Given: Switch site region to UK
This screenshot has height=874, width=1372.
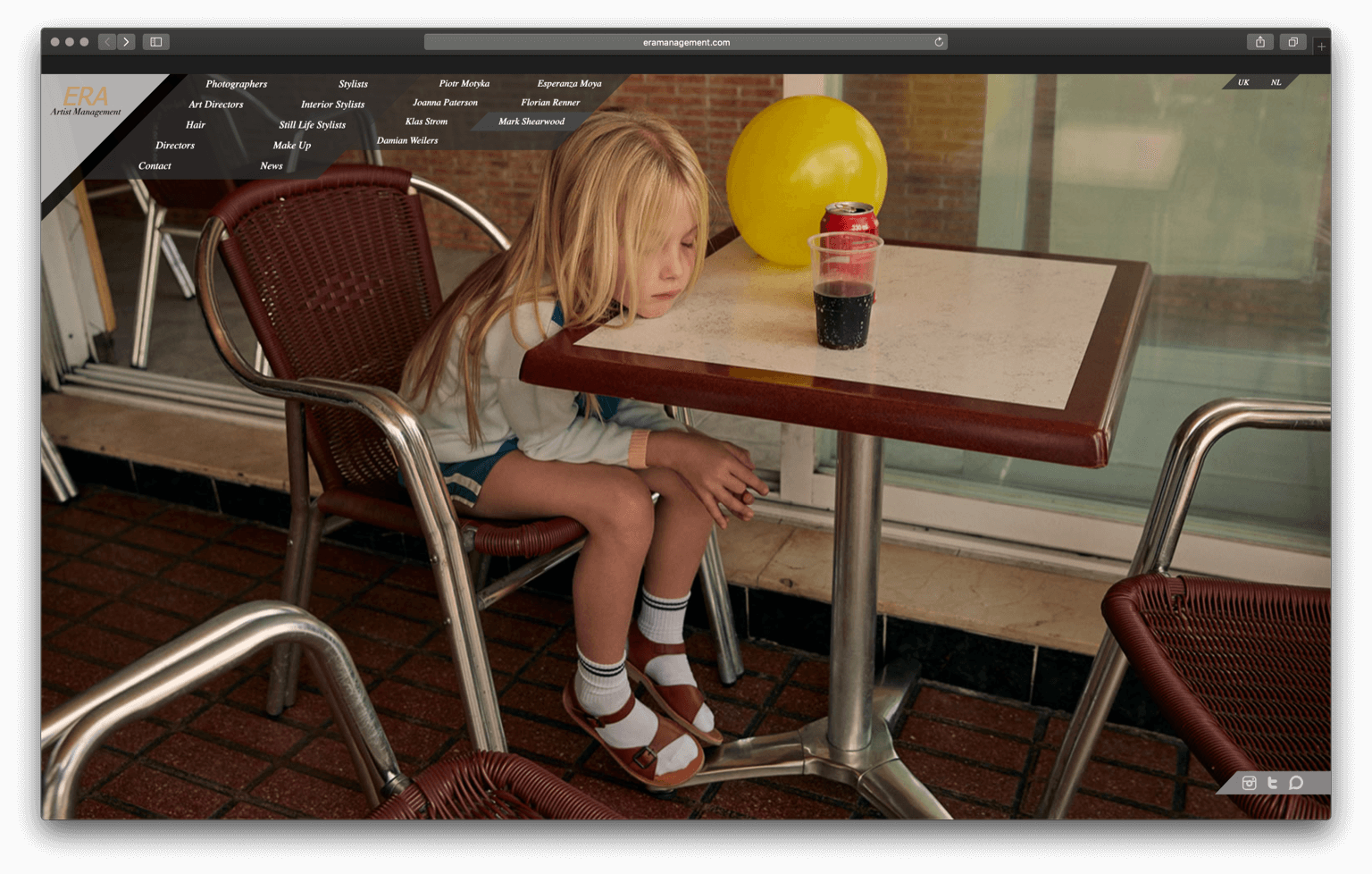Looking at the screenshot, I should click(x=1243, y=82).
